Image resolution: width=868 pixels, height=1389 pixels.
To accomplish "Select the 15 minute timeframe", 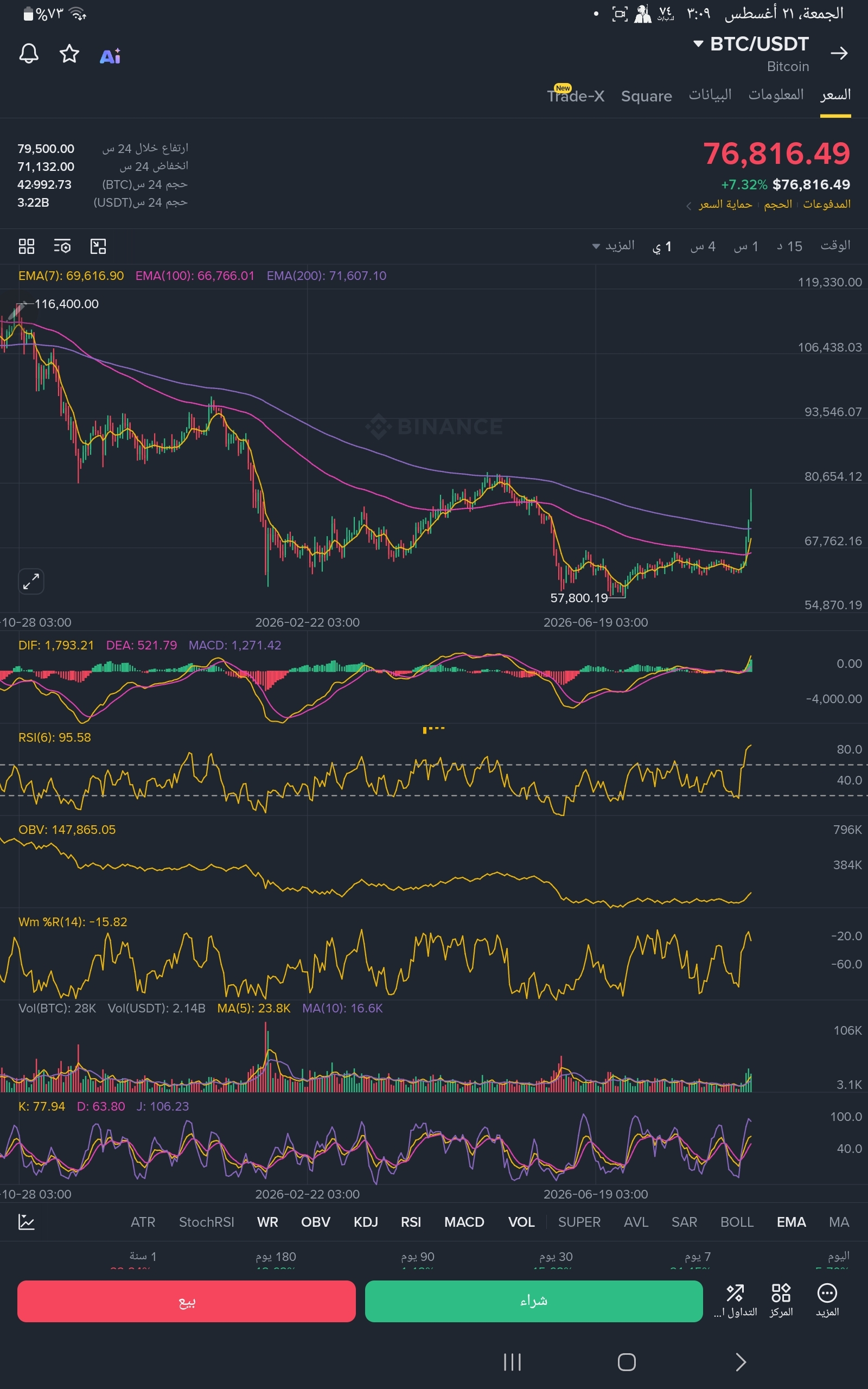I will tap(790, 246).
